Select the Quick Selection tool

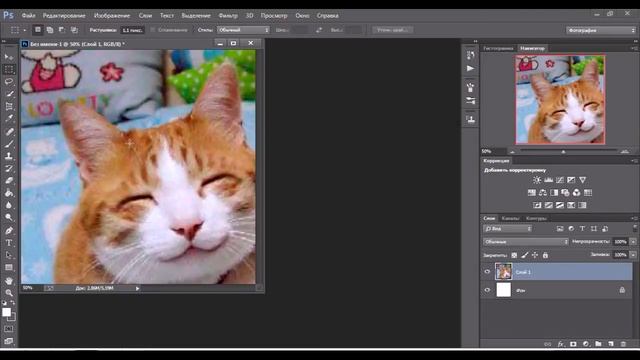click(x=9, y=94)
